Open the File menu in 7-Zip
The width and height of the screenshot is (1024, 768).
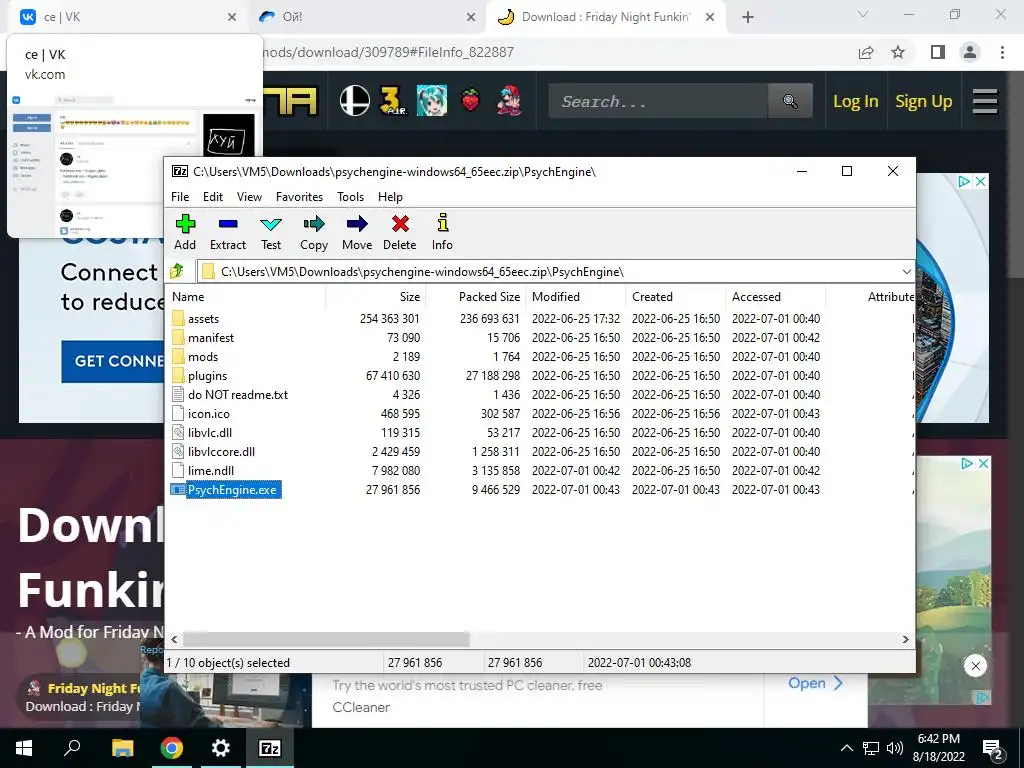pos(180,197)
